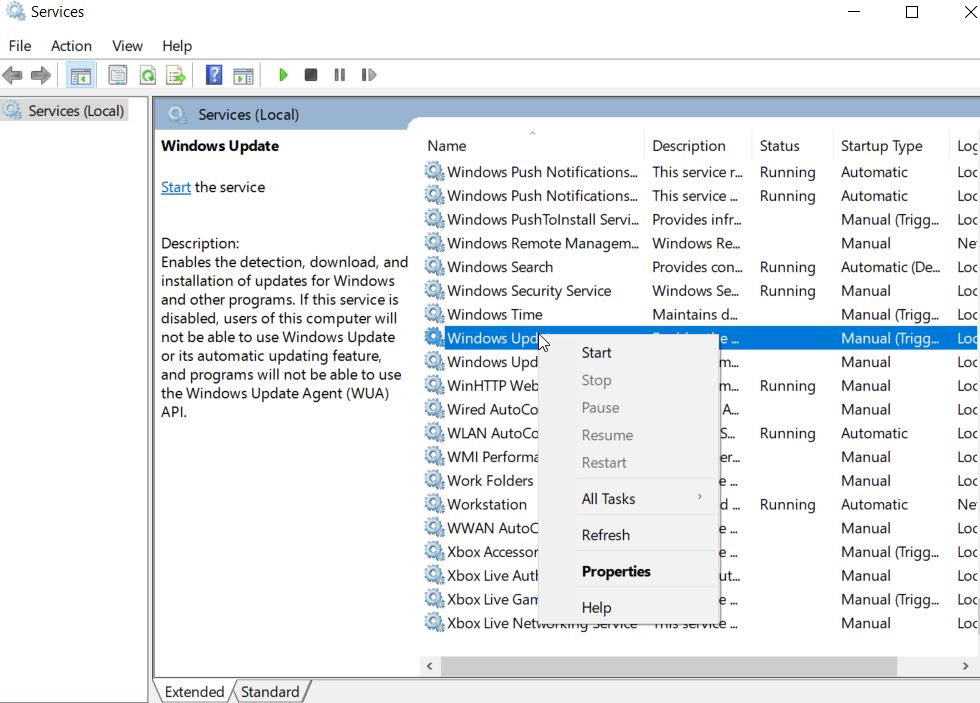Viewport: 980px width, 703px height.
Task: Click the gear icon beside Windows PushToInstall Service
Action: click(434, 219)
